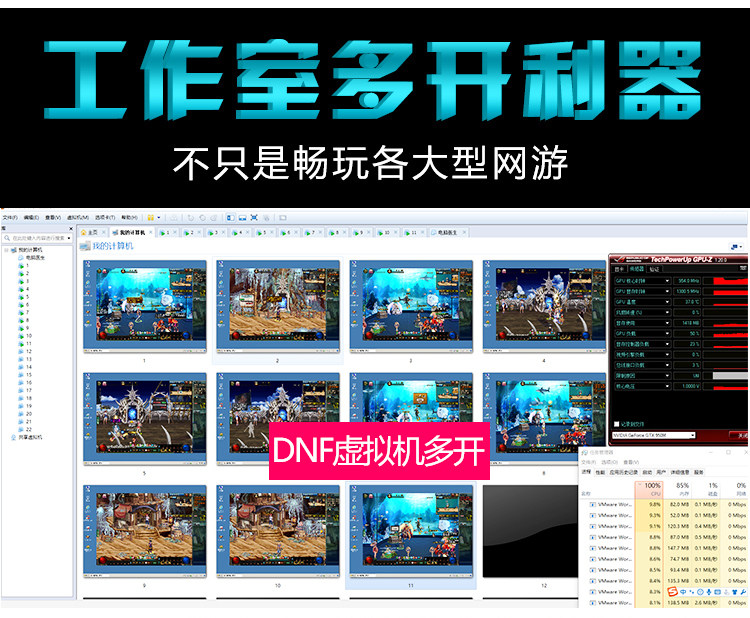This screenshot has width=750, height=618.
Task: Close the library sidebar panel
Action: pos(71,229)
